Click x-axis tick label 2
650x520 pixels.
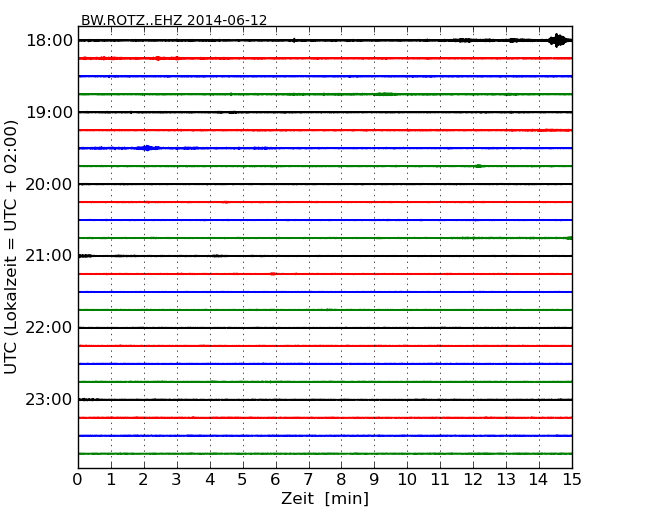coord(143,480)
